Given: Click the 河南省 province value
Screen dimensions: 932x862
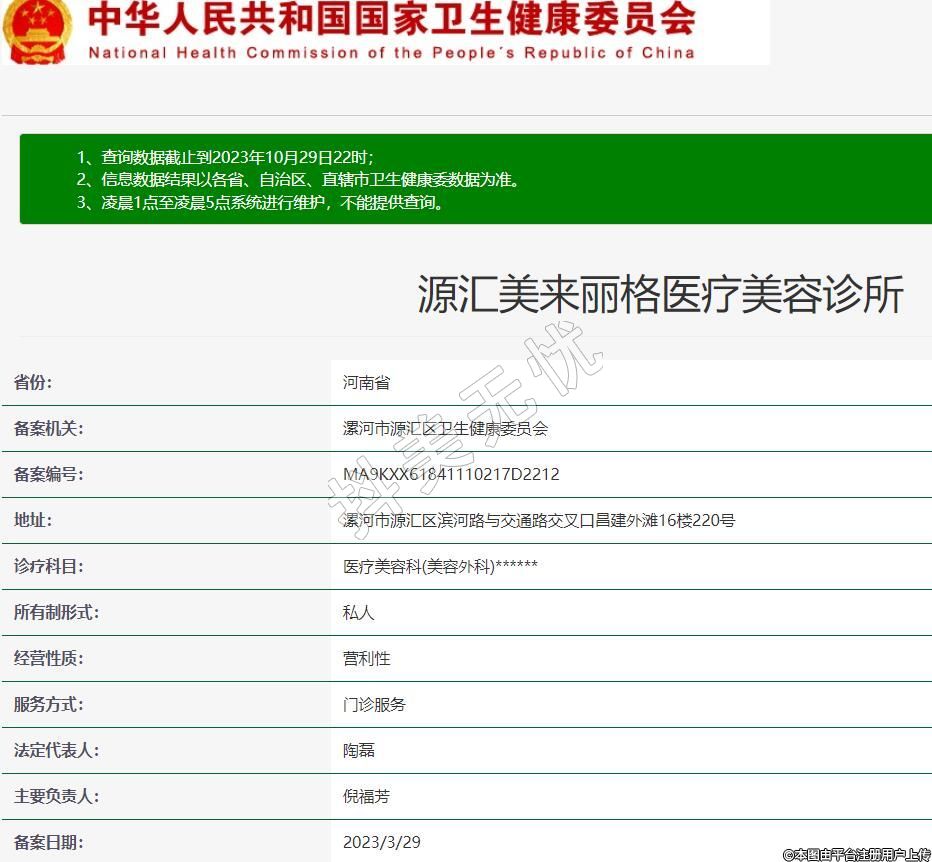Looking at the screenshot, I should [x=366, y=382].
